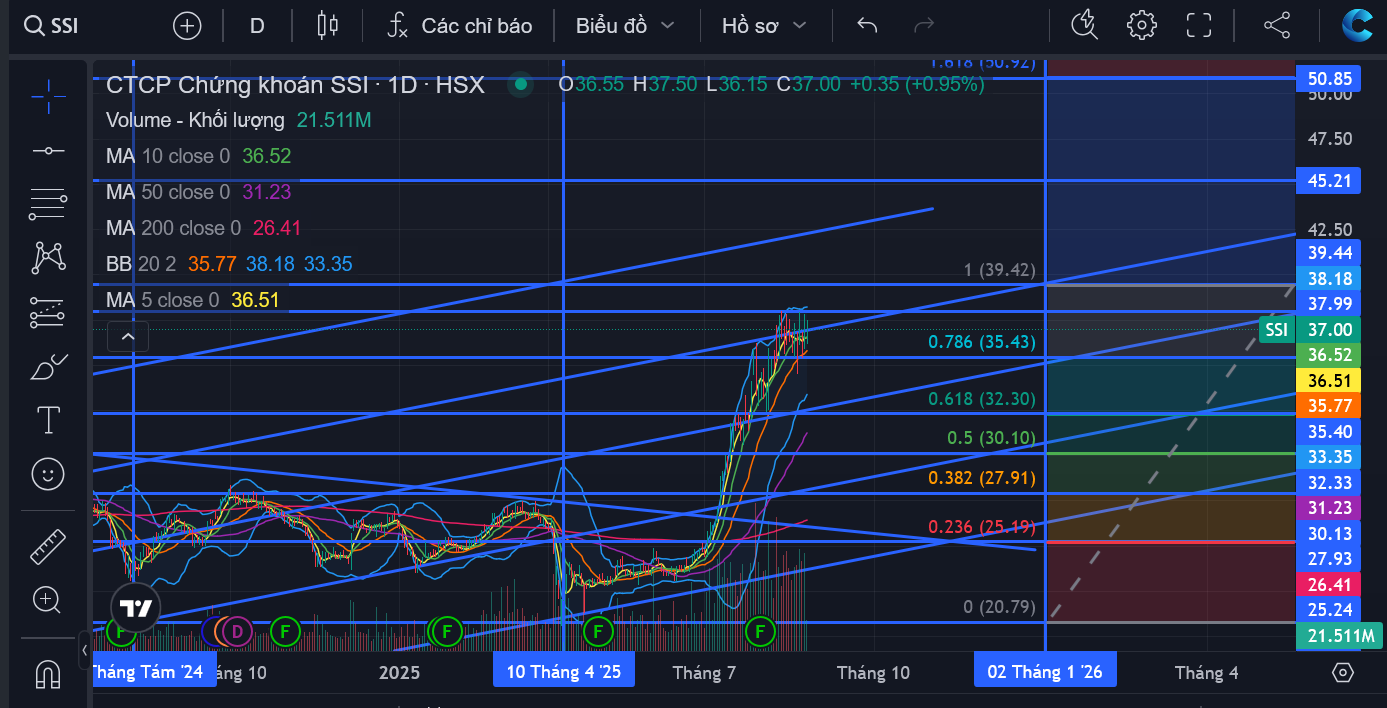
Task: Click the SSI 37.00 last price label
Action: tap(1309, 330)
